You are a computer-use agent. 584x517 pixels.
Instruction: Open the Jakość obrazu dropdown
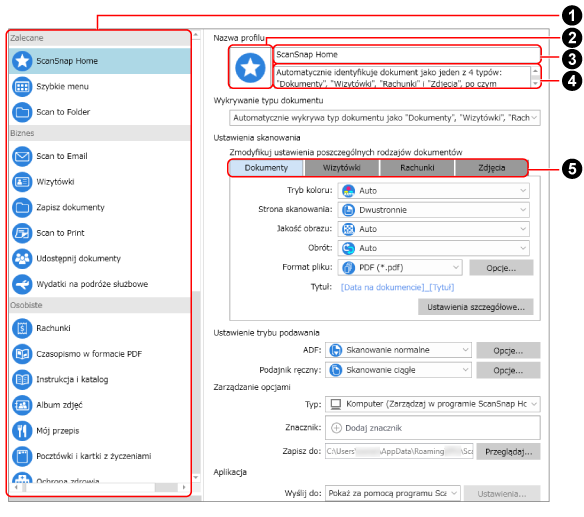pos(433,229)
